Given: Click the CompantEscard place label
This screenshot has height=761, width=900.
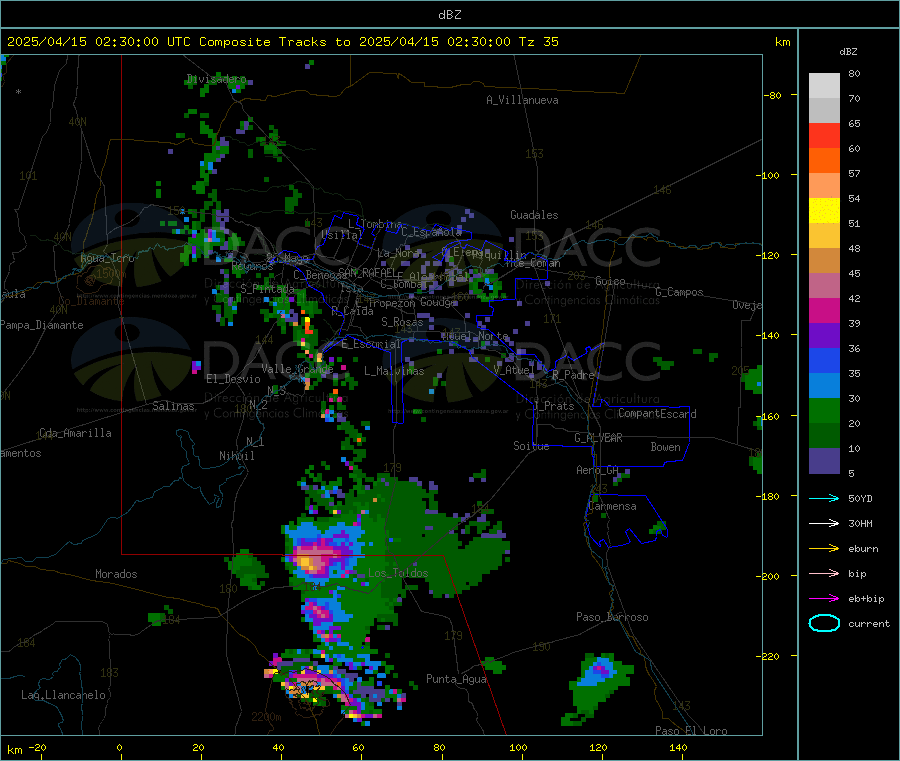Looking at the screenshot, I should [x=657, y=413].
